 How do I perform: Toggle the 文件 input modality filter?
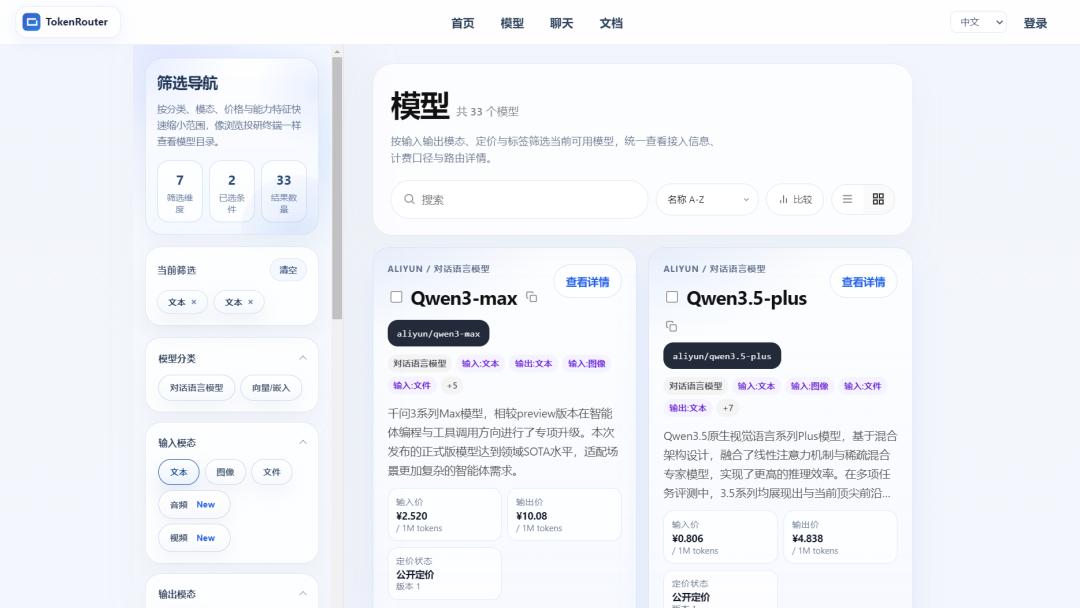coord(271,472)
